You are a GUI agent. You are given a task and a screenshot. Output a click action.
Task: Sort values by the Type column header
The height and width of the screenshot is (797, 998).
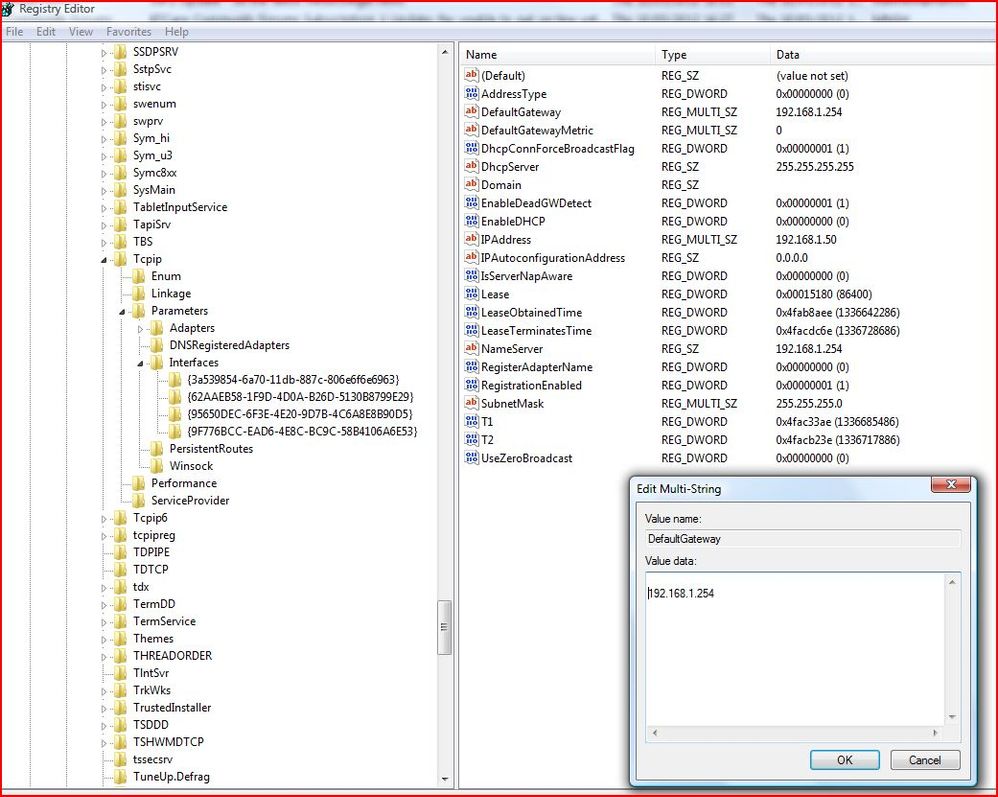click(x=712, y=55)
